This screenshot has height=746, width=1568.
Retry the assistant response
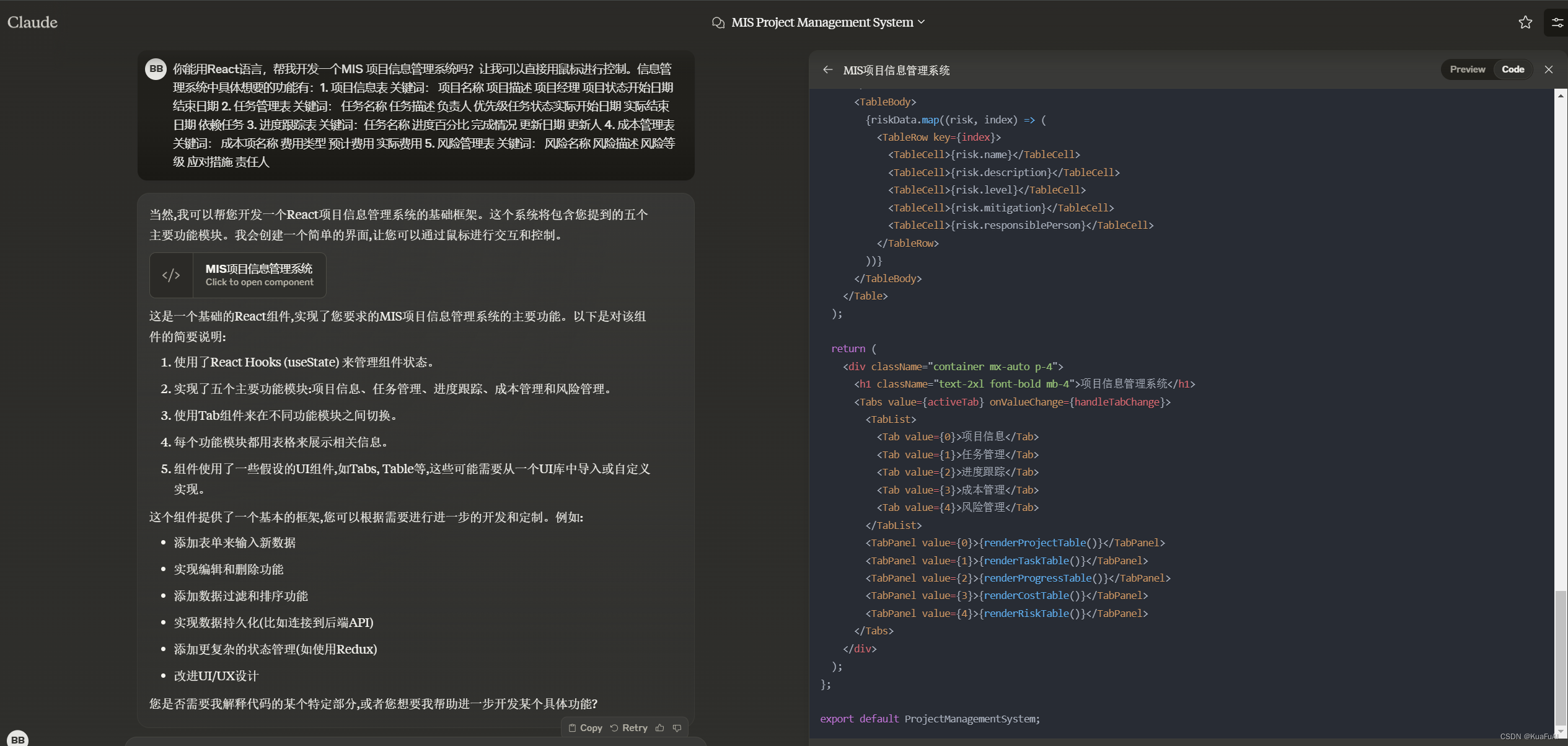coord(628,728)
